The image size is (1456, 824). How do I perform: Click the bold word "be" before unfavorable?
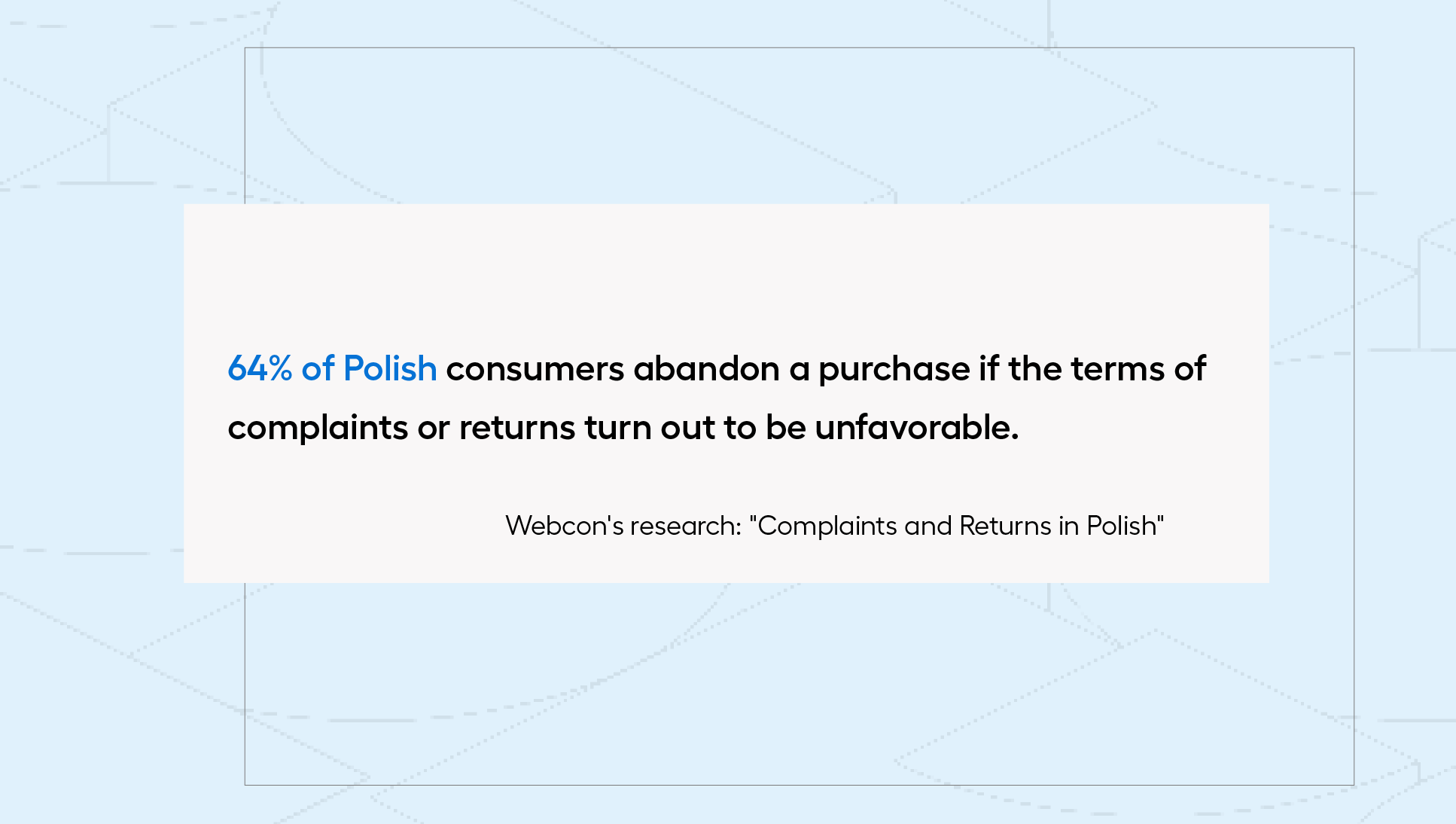(786, 427)
